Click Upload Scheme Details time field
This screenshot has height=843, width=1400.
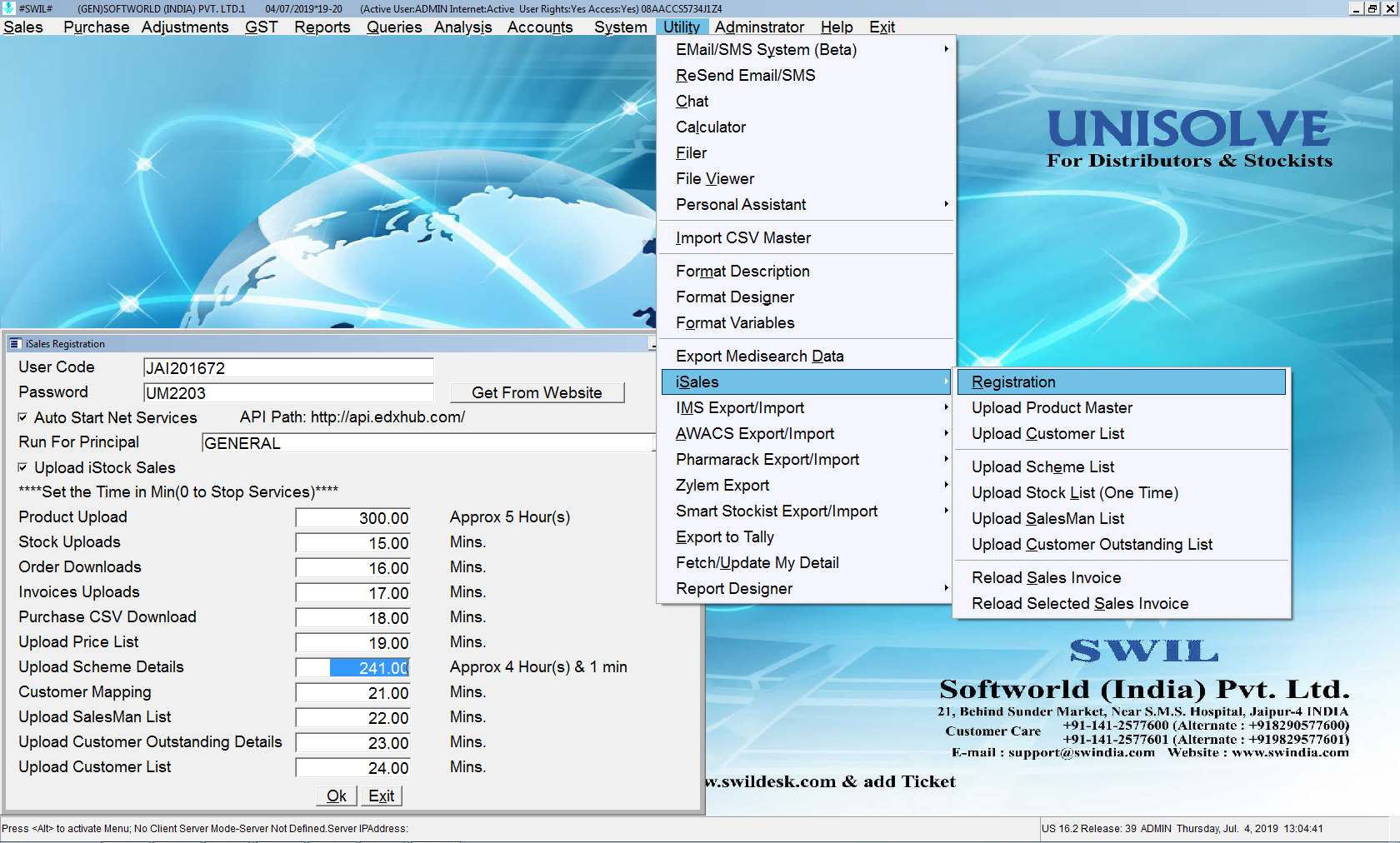[352, 667]
